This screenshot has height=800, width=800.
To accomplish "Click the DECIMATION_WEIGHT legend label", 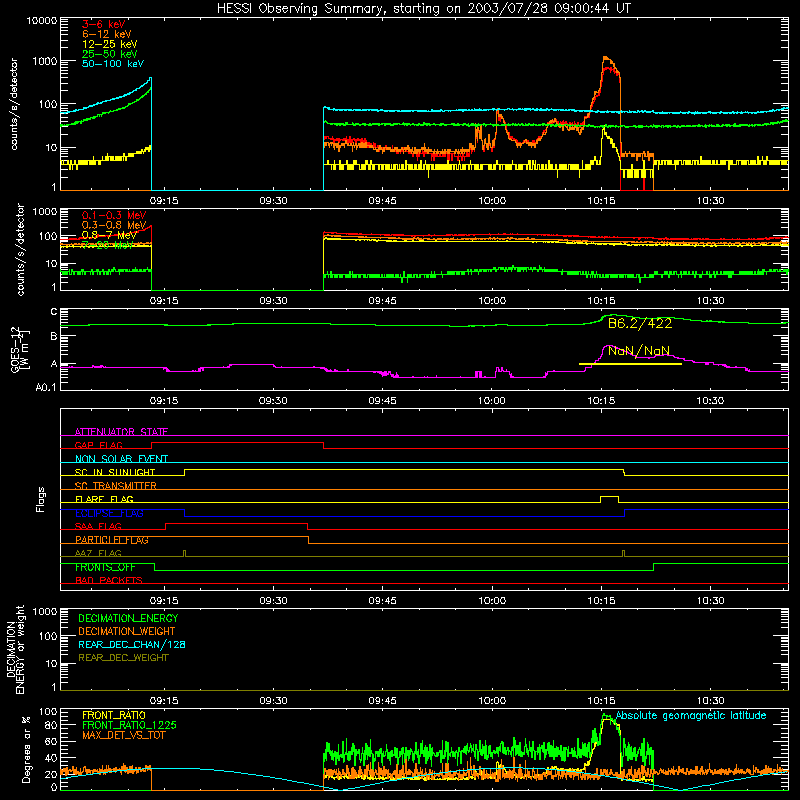I will [x=127, y=631].
